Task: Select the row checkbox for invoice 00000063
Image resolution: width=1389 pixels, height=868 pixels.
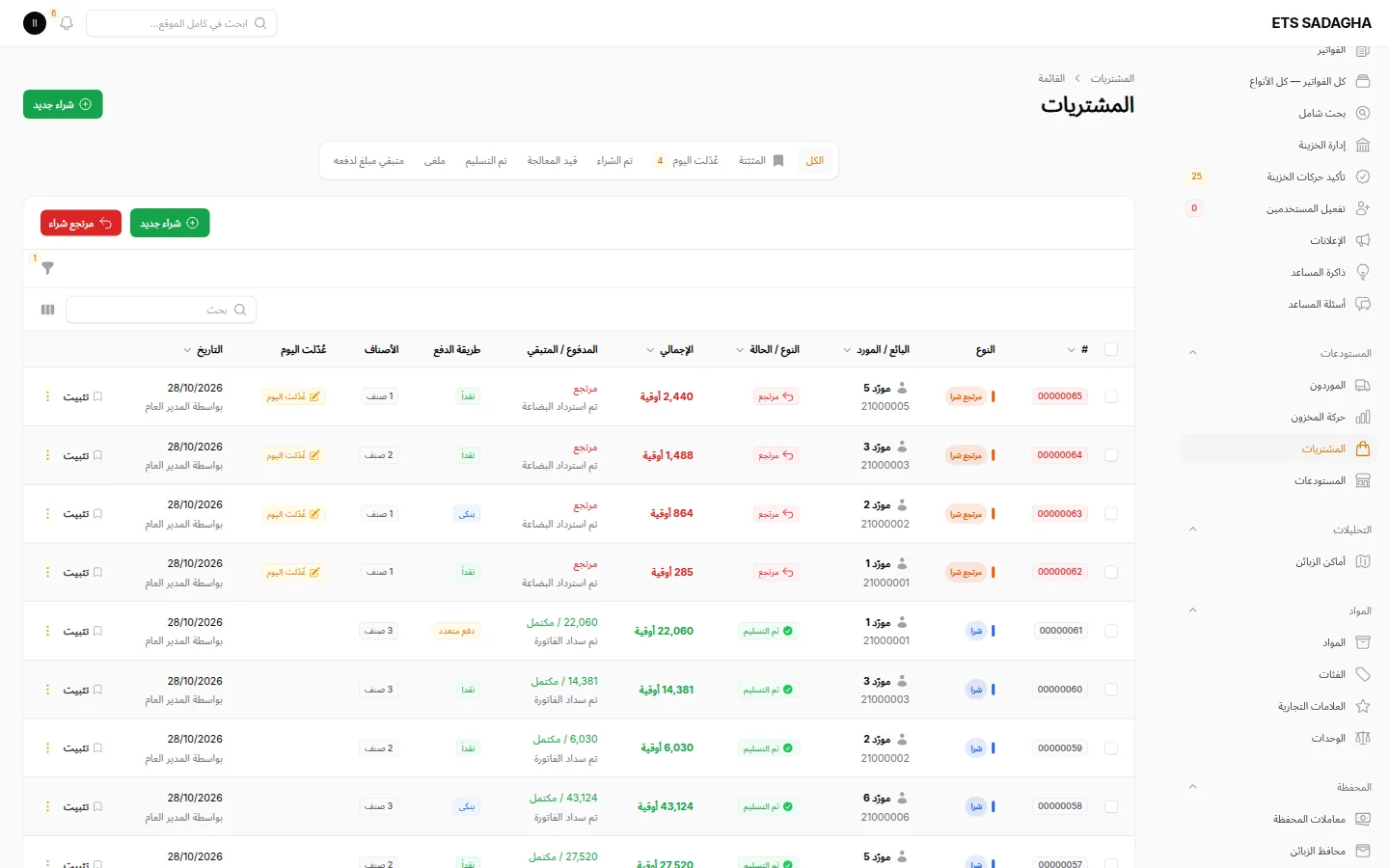Action: (x=1111, y=514)
